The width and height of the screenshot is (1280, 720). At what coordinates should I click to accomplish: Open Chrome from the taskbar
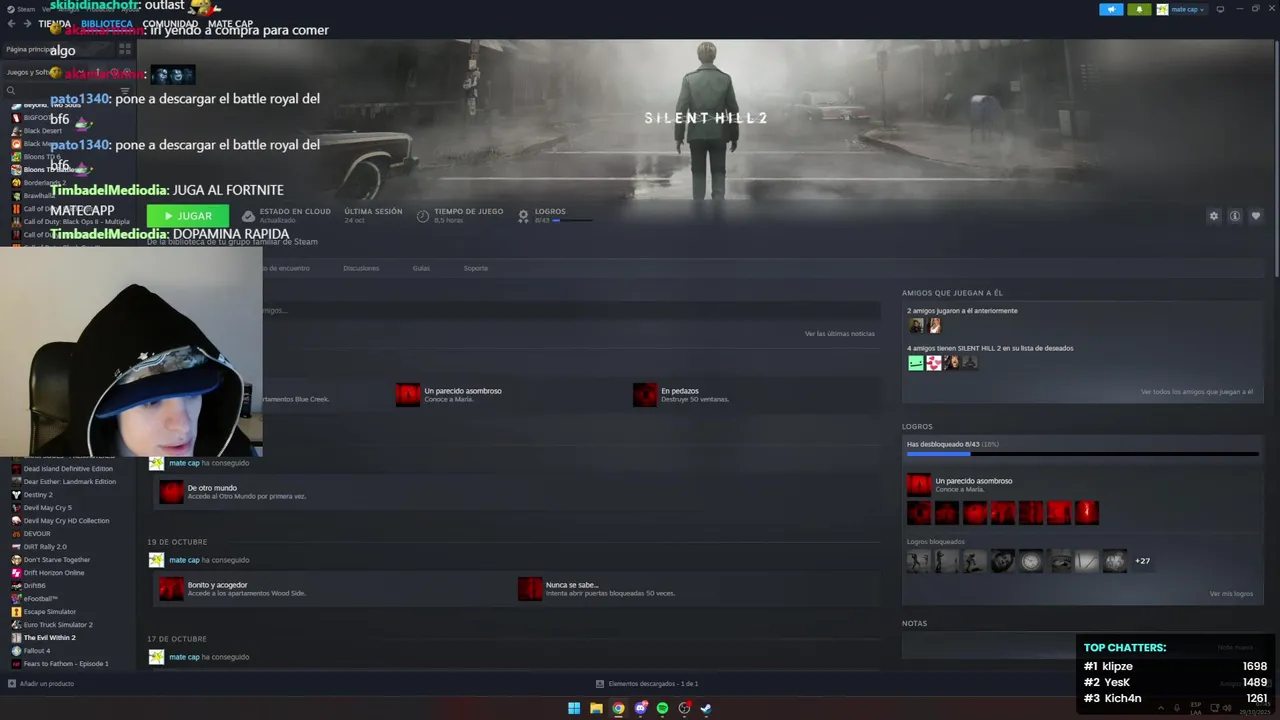coord(618,708)
